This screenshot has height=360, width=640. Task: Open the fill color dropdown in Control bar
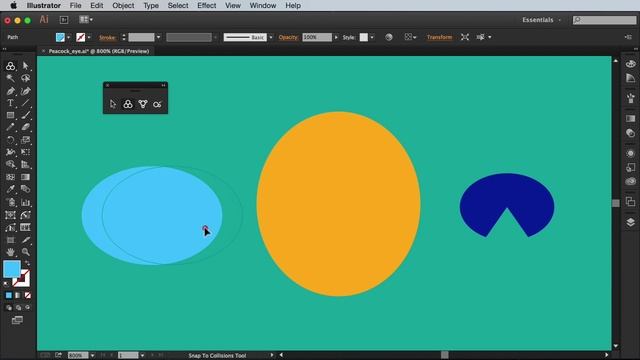pos(68,37)
